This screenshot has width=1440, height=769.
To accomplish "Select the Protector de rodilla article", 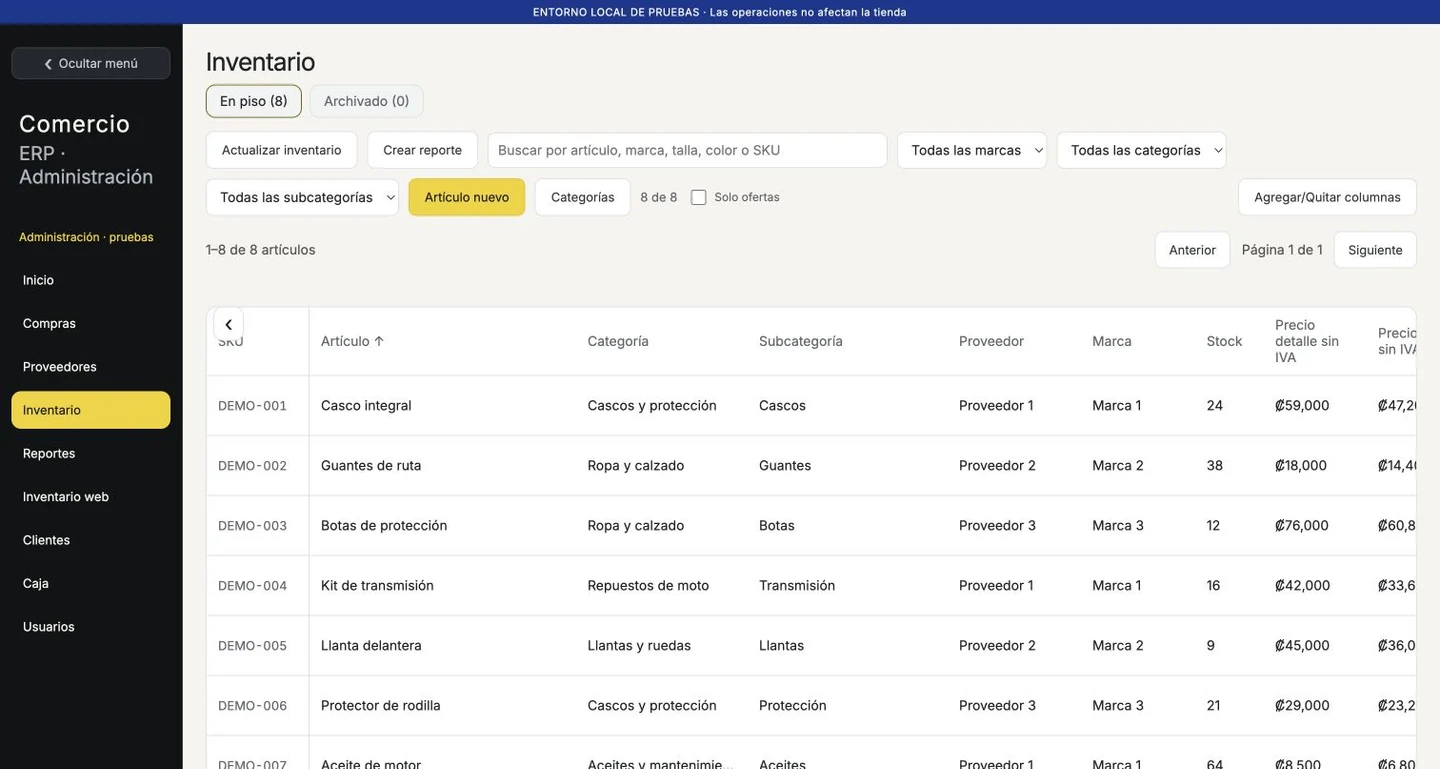I will coord(381,705).
